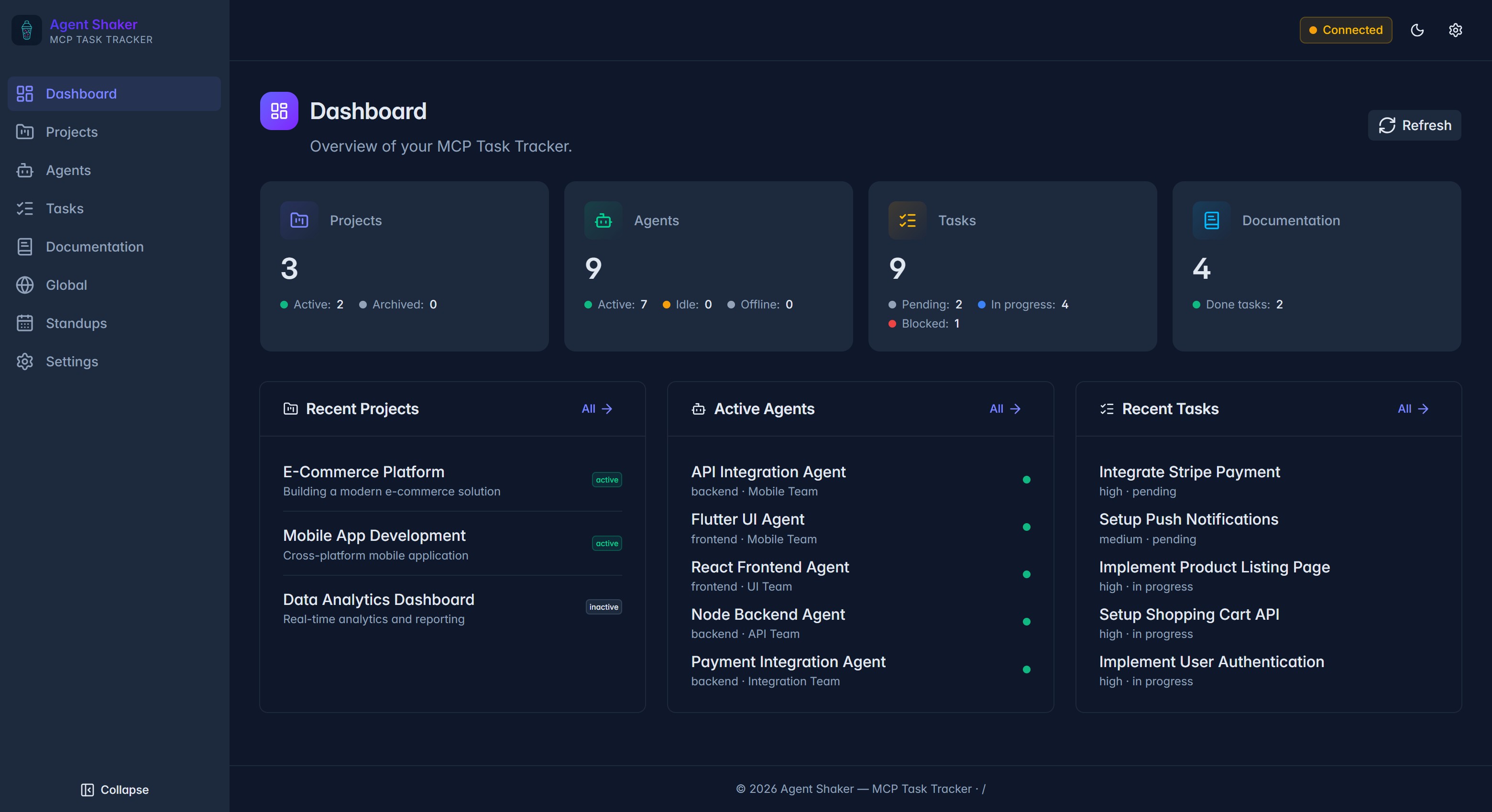Click the Active Agents panel robot icon
1492x812 pixels.
coord(699,409)
